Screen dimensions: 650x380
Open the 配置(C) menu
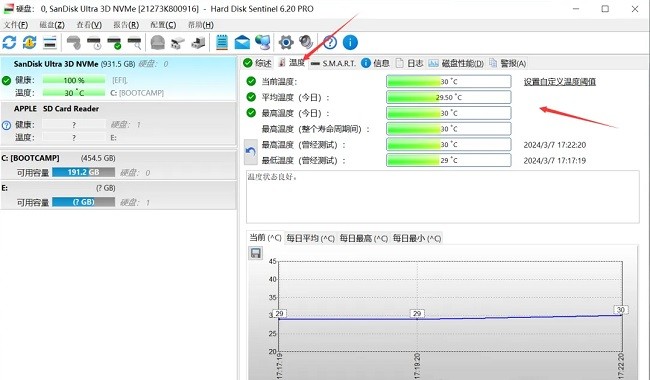click(163, 25)
